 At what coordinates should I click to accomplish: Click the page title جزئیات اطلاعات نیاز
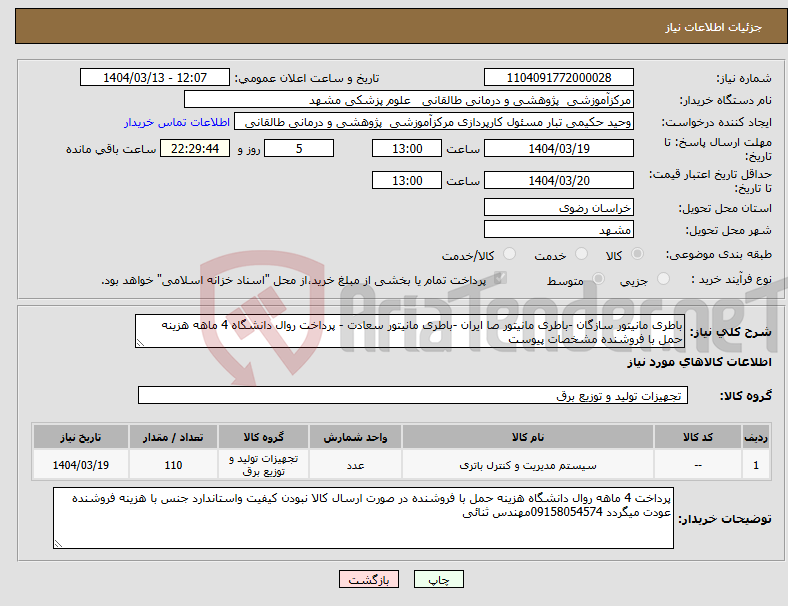[x=713, y=27]
